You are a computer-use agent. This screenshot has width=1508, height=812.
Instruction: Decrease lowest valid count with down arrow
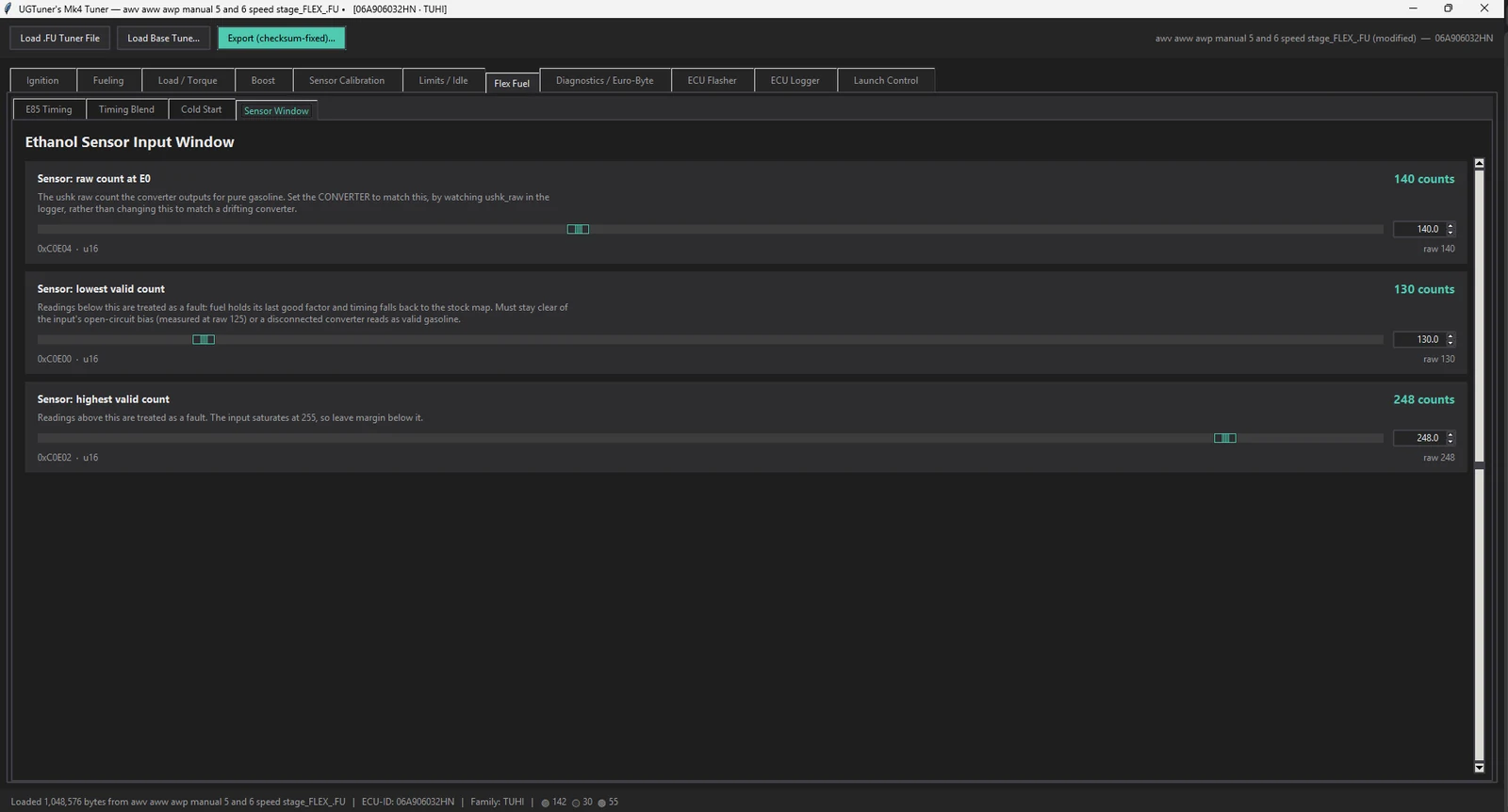pyautogui.click(x=1451, y=343)
